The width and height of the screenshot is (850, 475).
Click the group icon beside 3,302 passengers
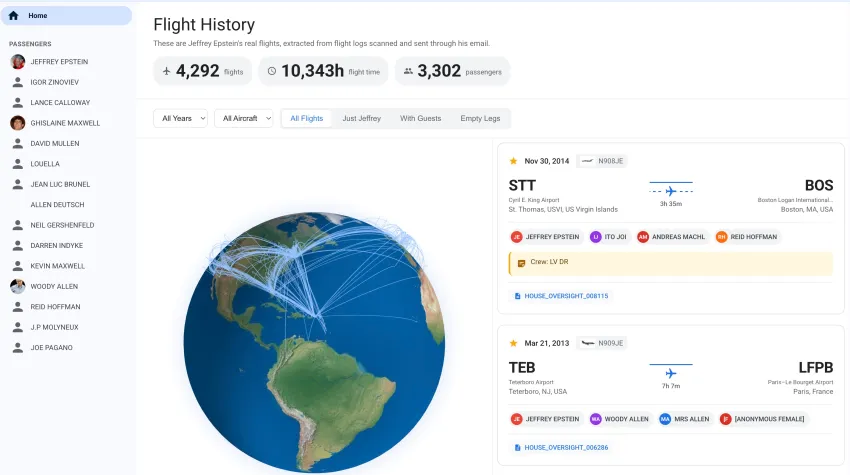click(x=407, y=71)
